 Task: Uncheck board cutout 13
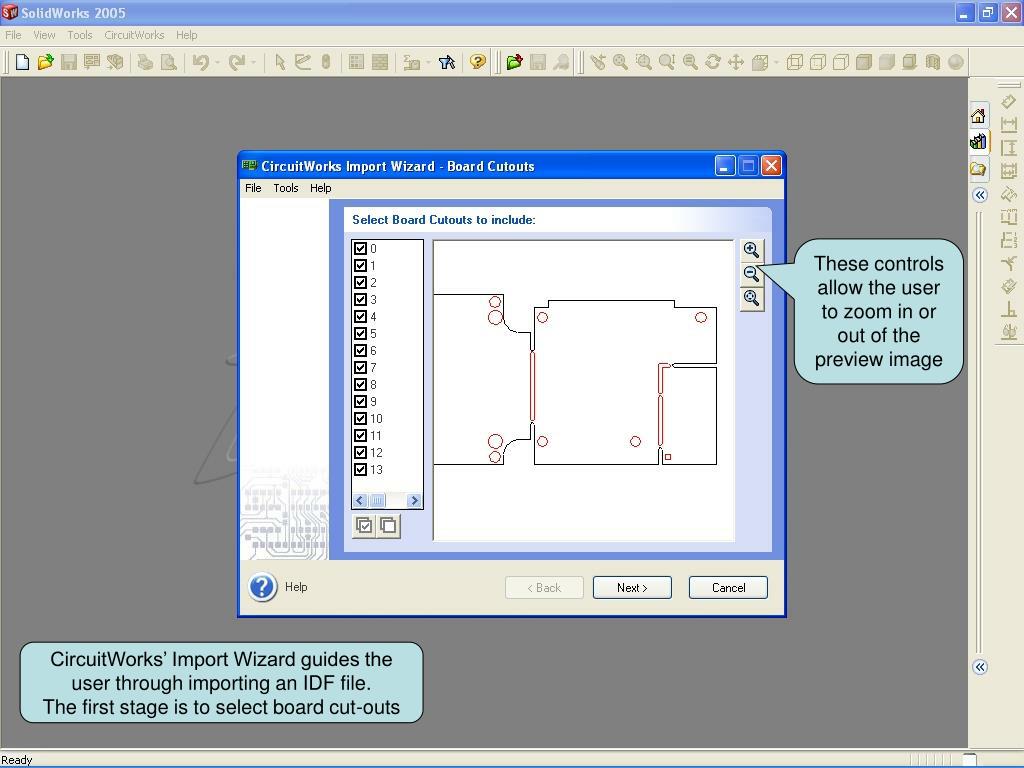pyautogui.click(x=360, y=470)
